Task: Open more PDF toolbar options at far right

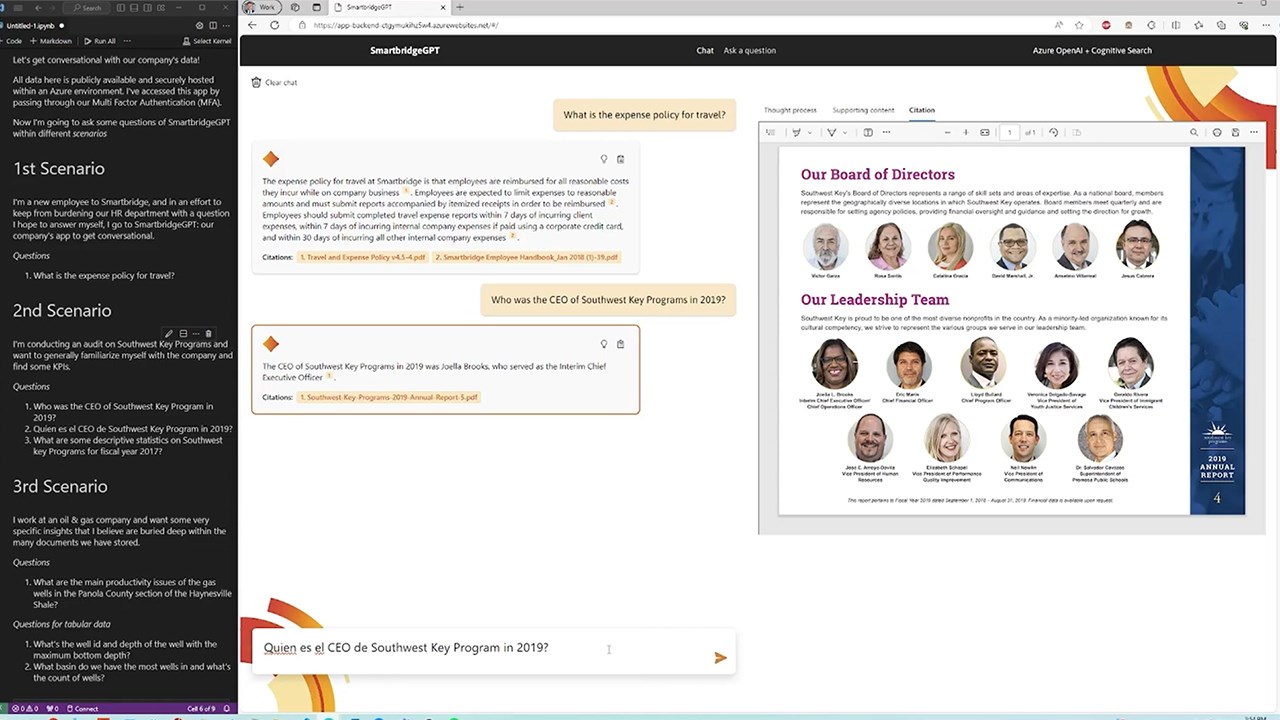Action: pyautogui.click(x=1253, y=132)
